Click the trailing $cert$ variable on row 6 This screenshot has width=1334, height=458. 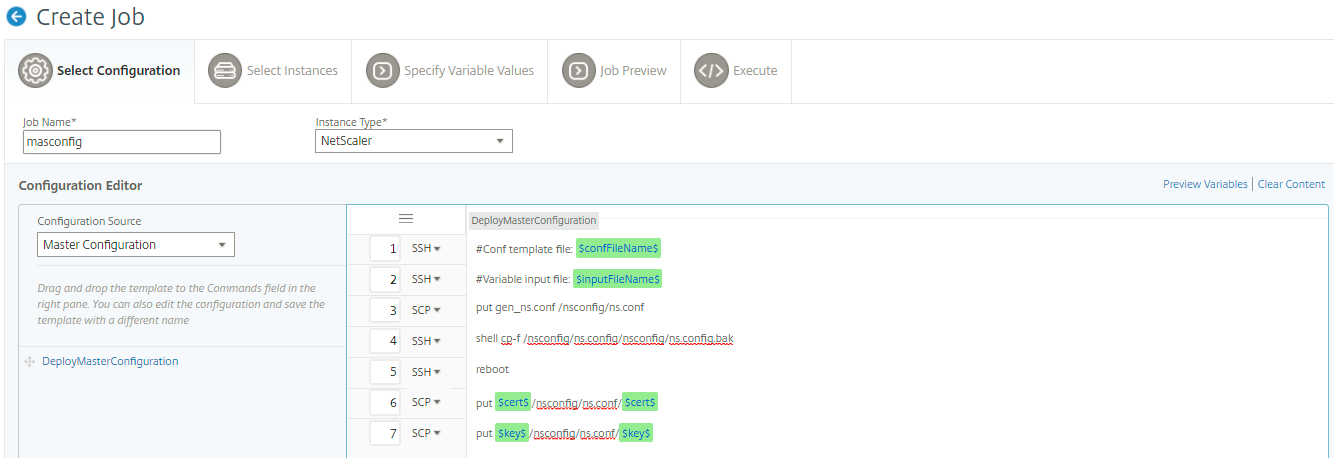click(x=640, y=402)
